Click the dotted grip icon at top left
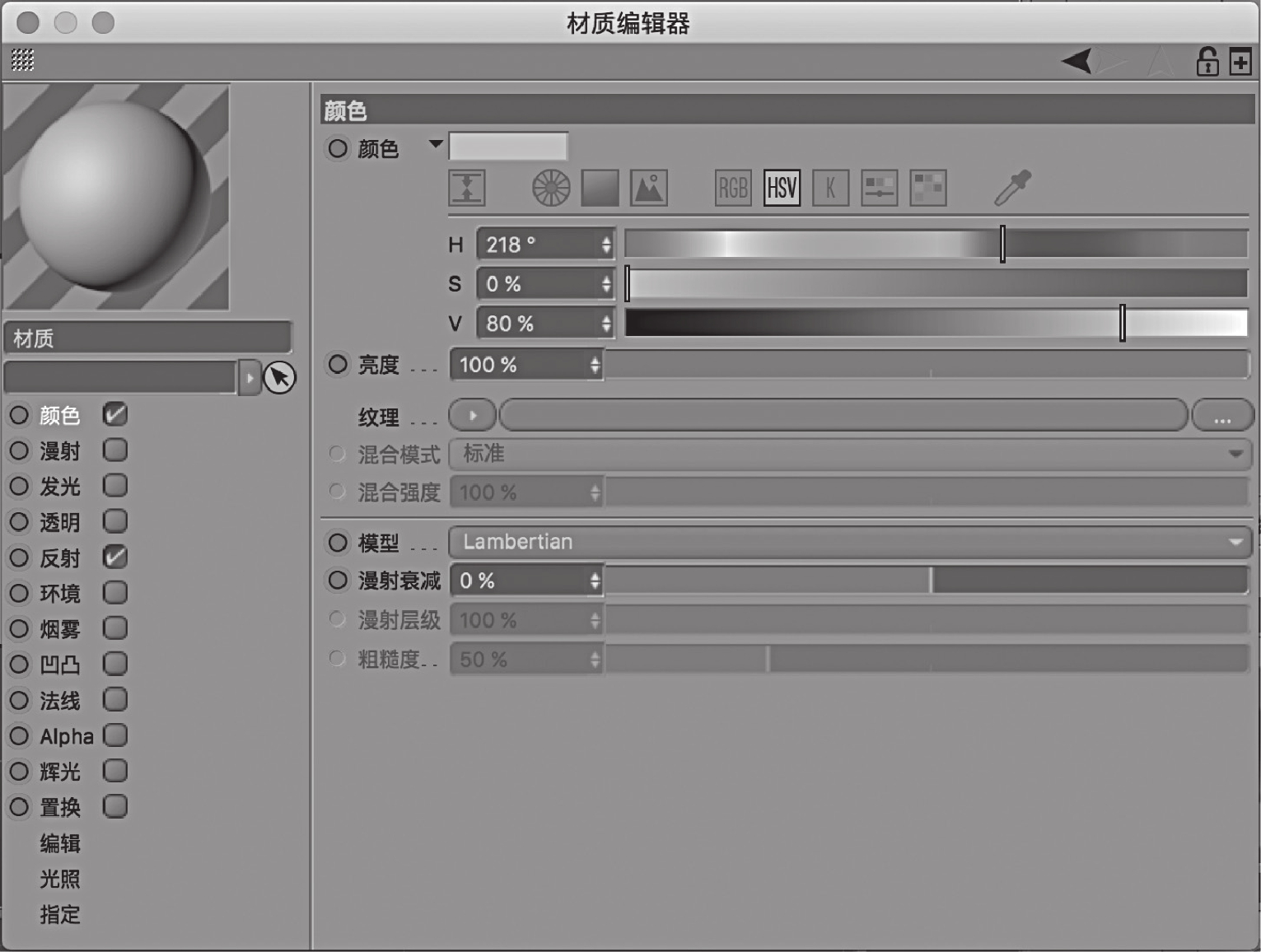Viewport: 1261px width, 952px height. click(22, 59)
